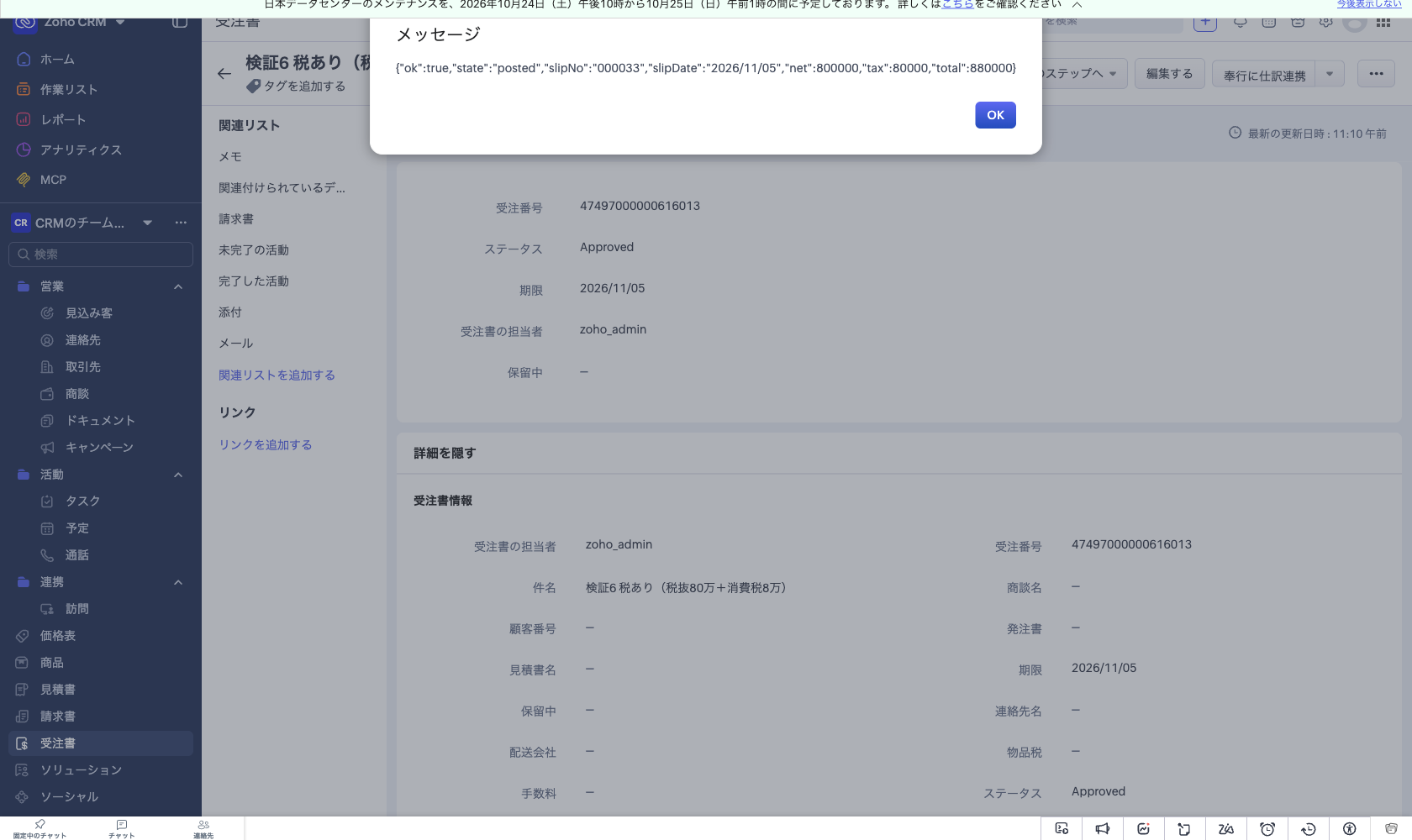
Task: Open the accessibility options icon
Action: click(x=1350, y=829)
